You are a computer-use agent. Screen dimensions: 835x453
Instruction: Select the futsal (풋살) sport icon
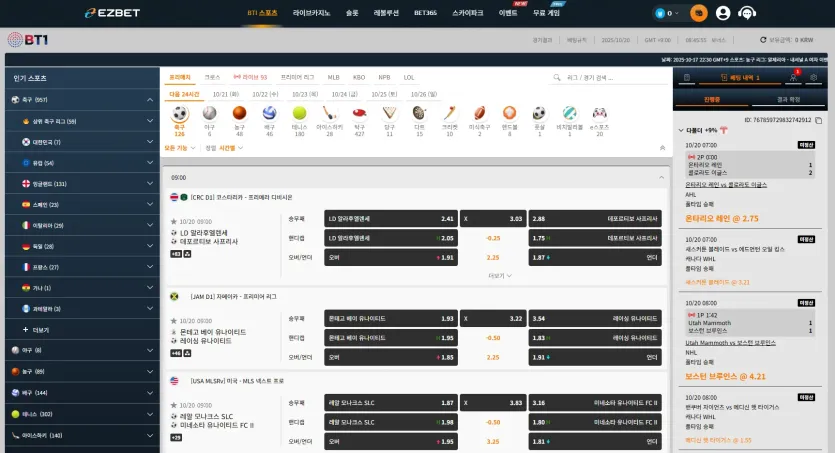[539, 113]
